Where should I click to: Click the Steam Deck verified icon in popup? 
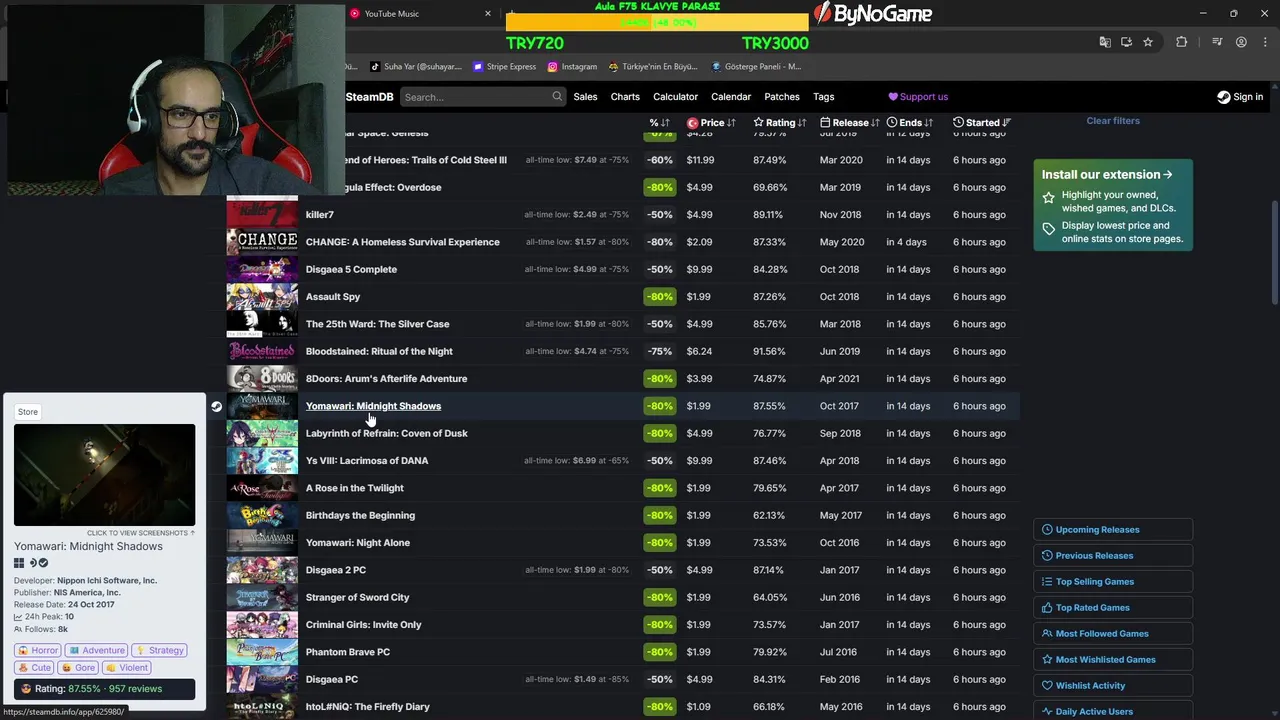click(43, 563)
